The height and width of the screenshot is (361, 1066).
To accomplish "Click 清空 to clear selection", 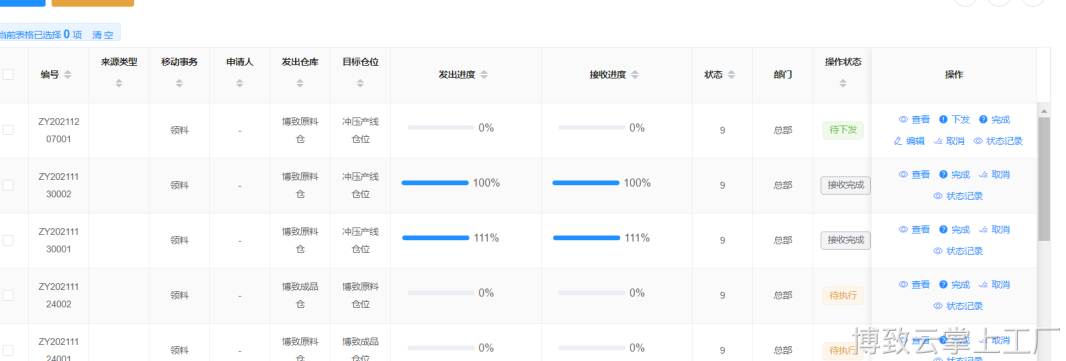I will (x=103, y=35).
